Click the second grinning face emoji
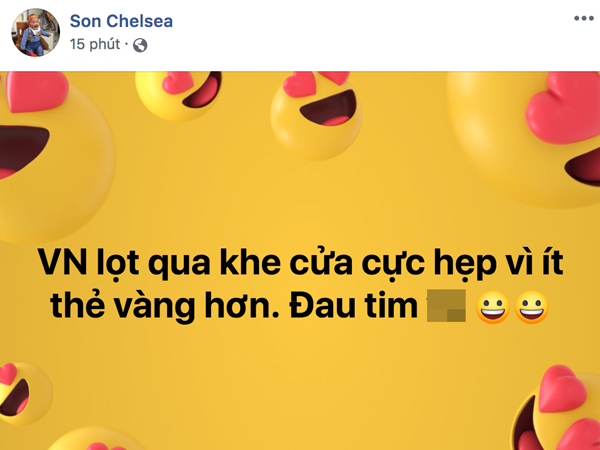This screenshot has width=600, height=450. pyautogui.click(x=532, y=307)
